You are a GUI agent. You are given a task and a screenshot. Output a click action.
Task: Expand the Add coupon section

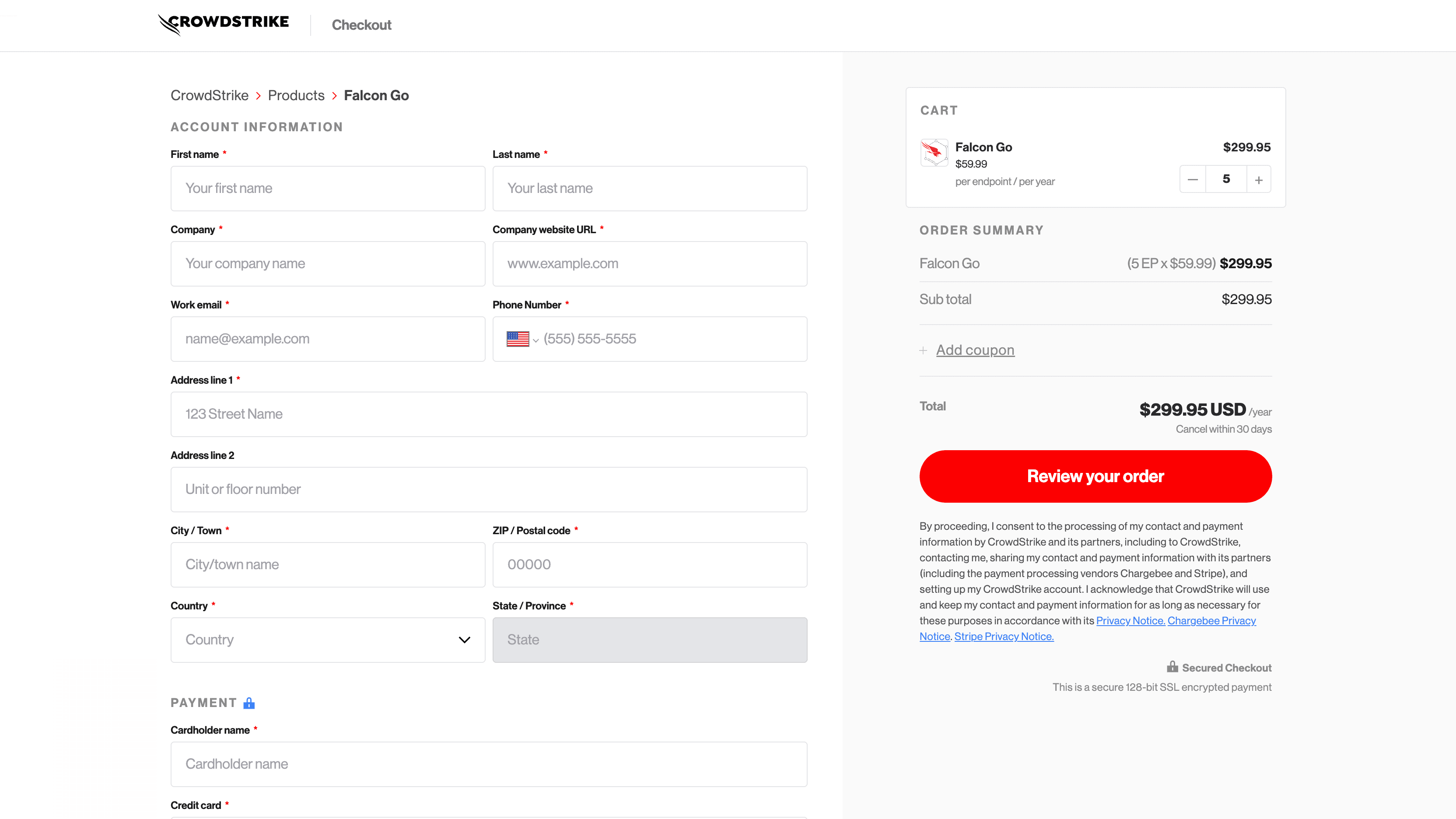click(x=976, y=350)
